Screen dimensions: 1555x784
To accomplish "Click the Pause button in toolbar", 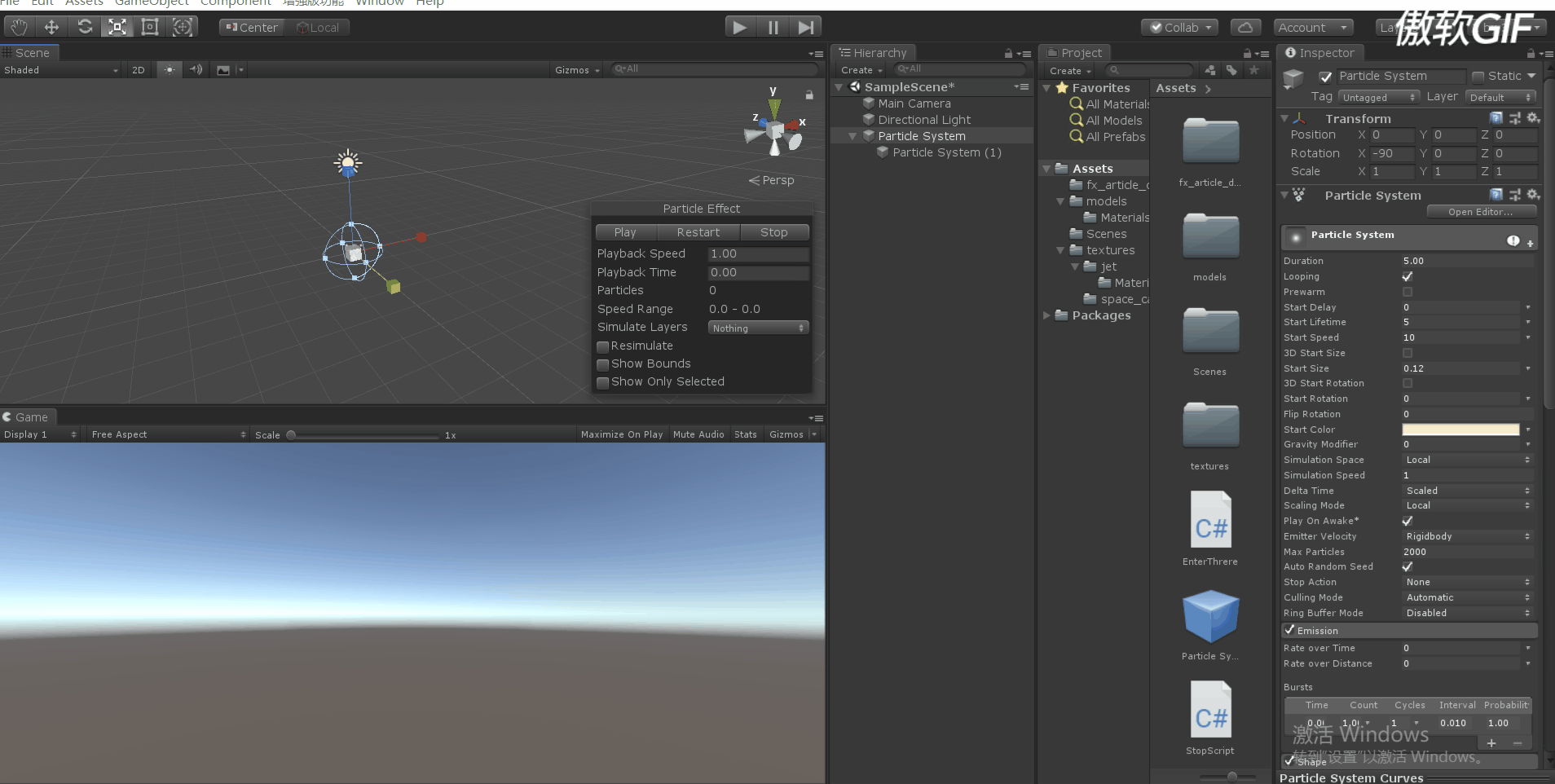I will (x=773, y=27).
